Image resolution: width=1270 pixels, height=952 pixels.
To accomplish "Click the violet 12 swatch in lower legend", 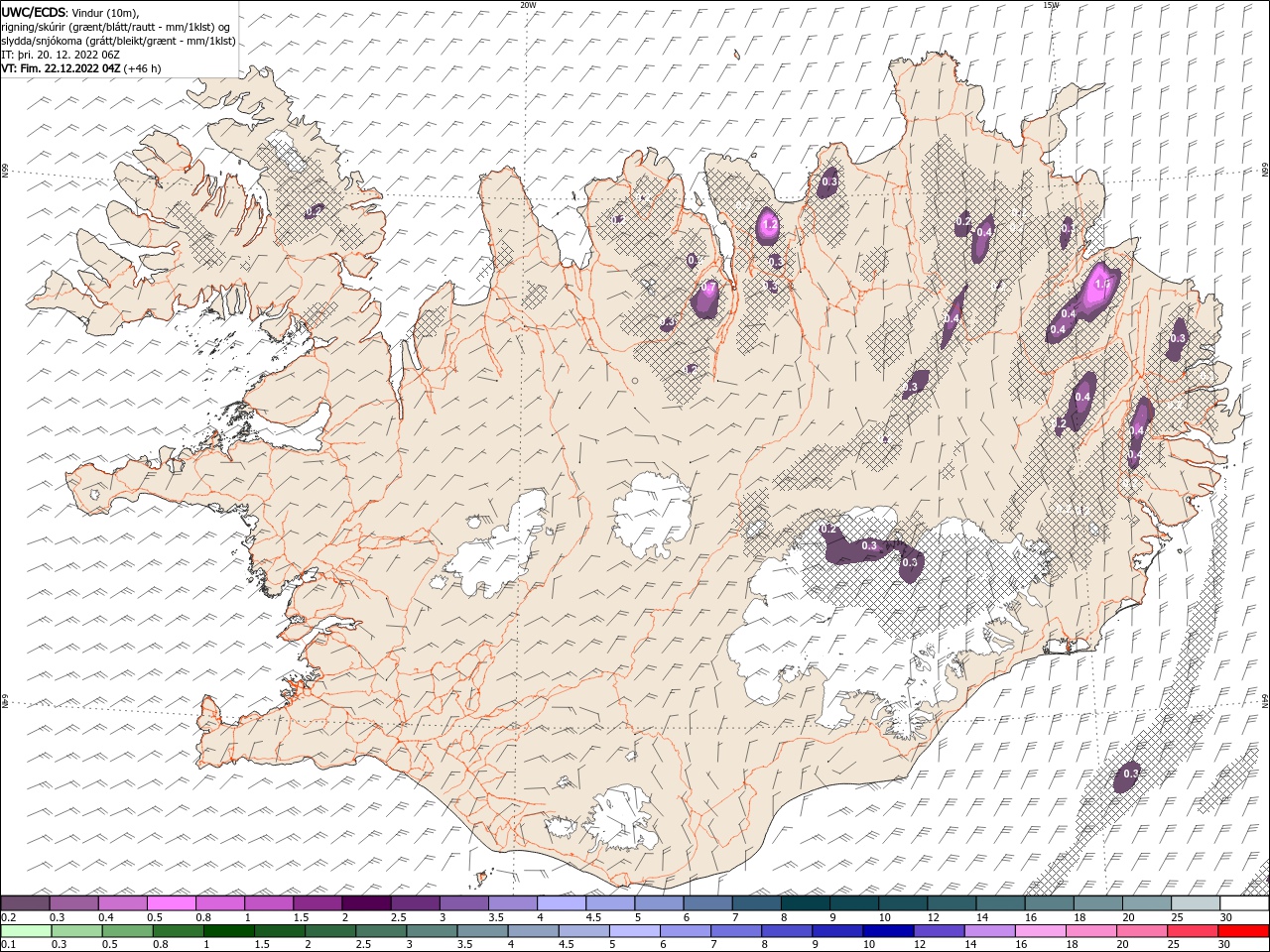I will click(939, 931).
